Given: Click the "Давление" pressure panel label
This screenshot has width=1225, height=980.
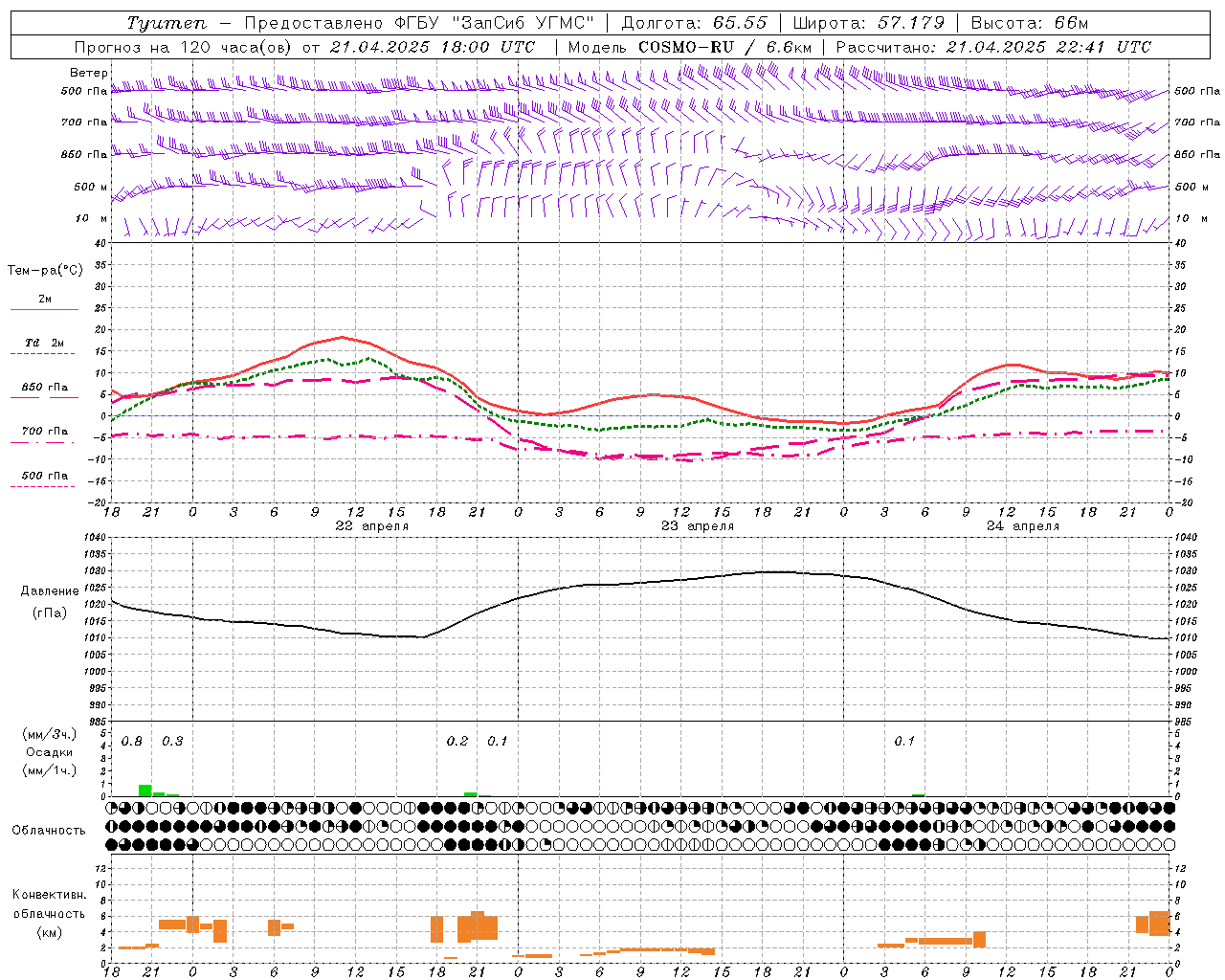Looking at the screenshot, I should pyautogui.click(x=50, y=591).
